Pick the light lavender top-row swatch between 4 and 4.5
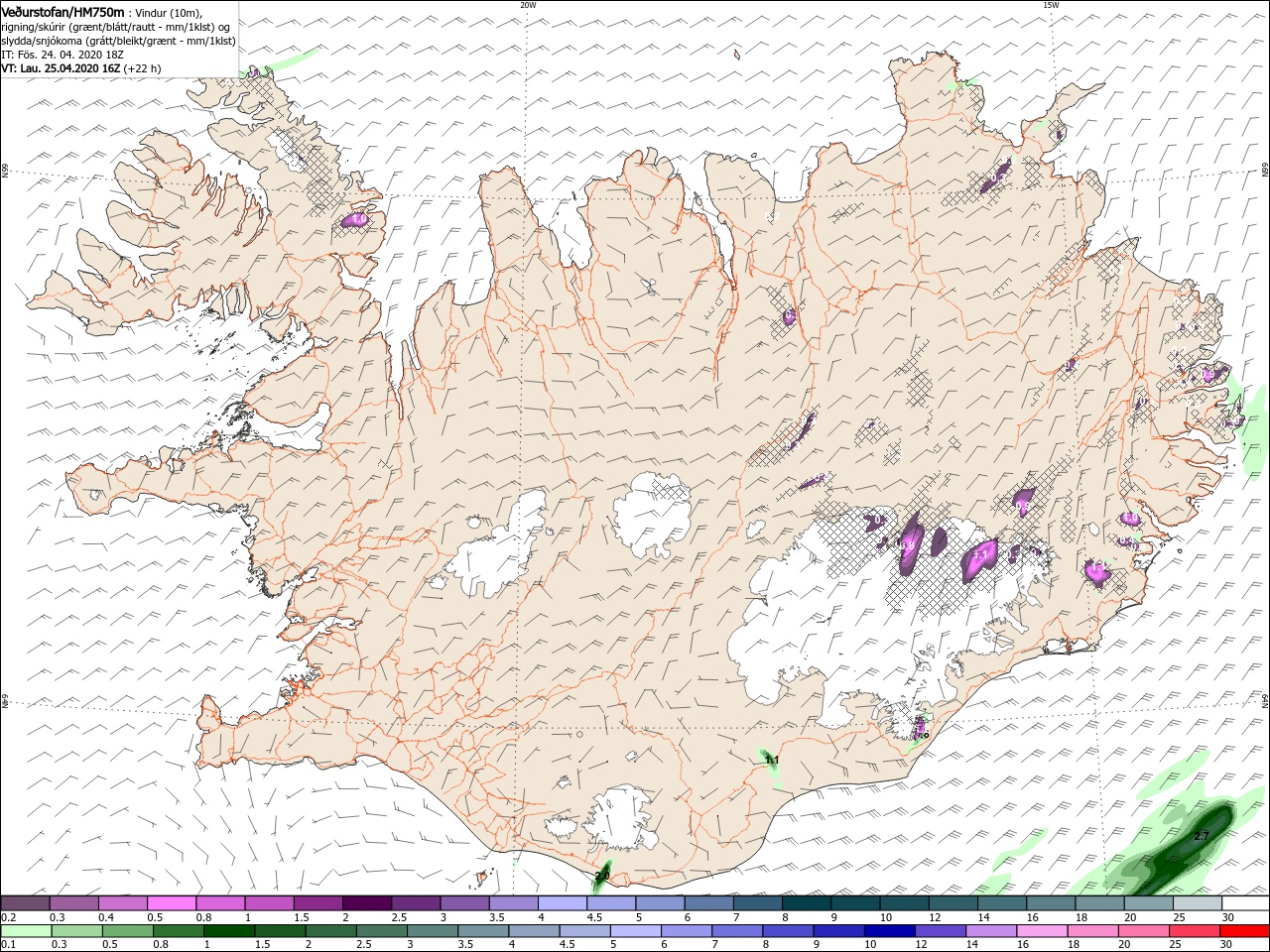1270x952 pixels. 563,902
